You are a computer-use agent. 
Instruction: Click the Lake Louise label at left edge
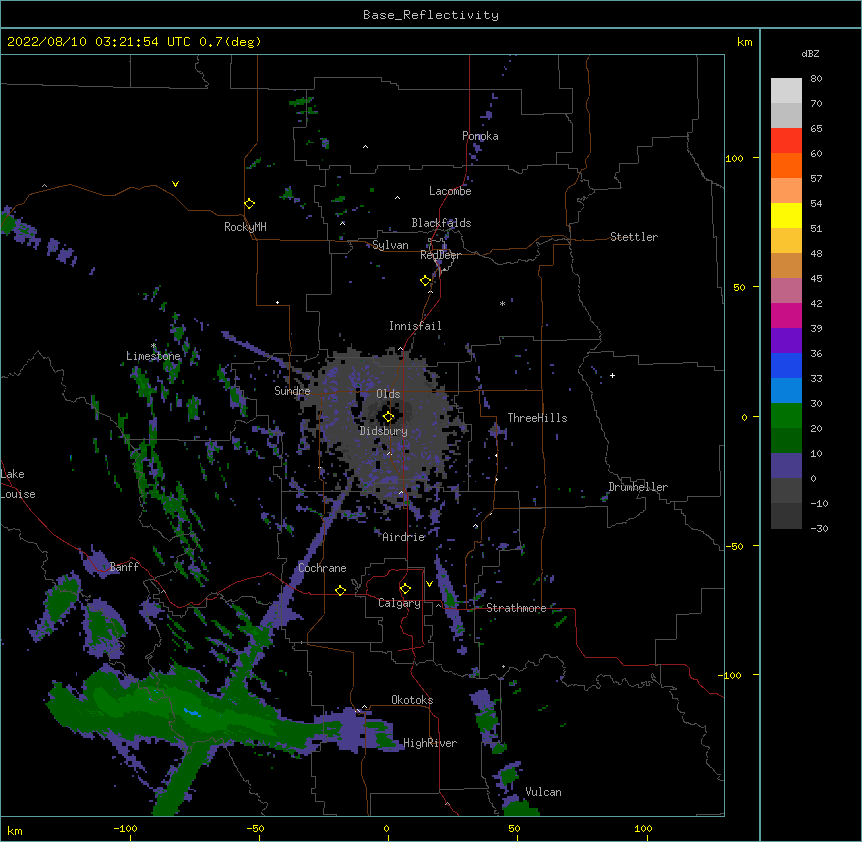point(18,484)
